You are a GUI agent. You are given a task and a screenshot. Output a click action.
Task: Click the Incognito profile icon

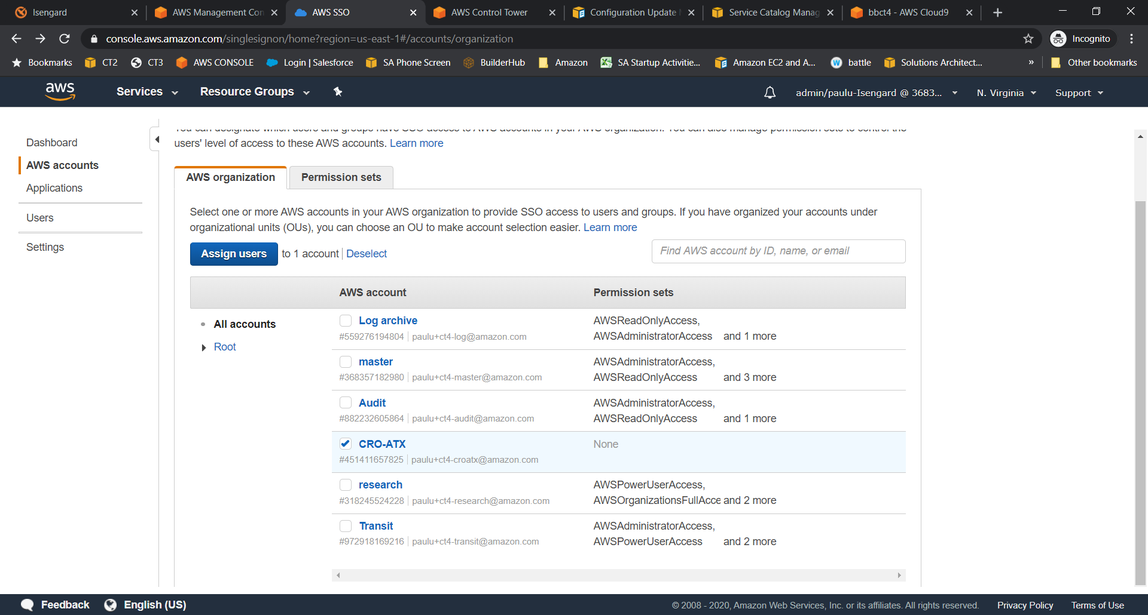1058,39
